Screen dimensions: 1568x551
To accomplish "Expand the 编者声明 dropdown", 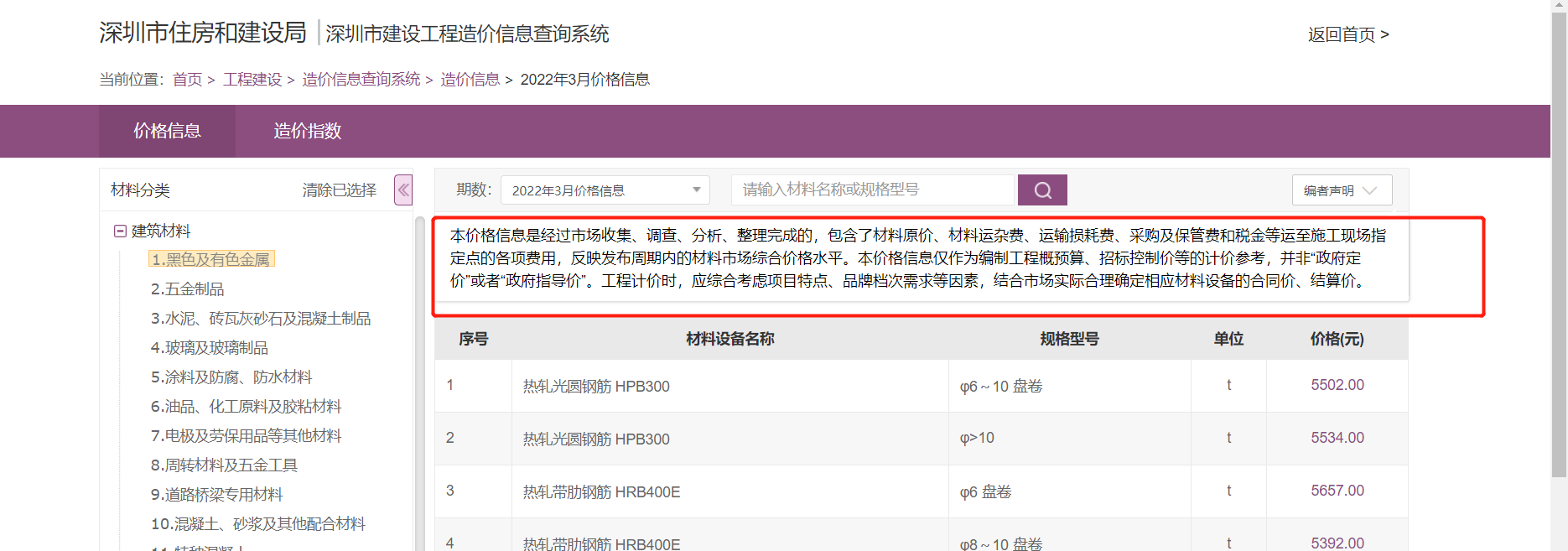I will point(1342,190).
